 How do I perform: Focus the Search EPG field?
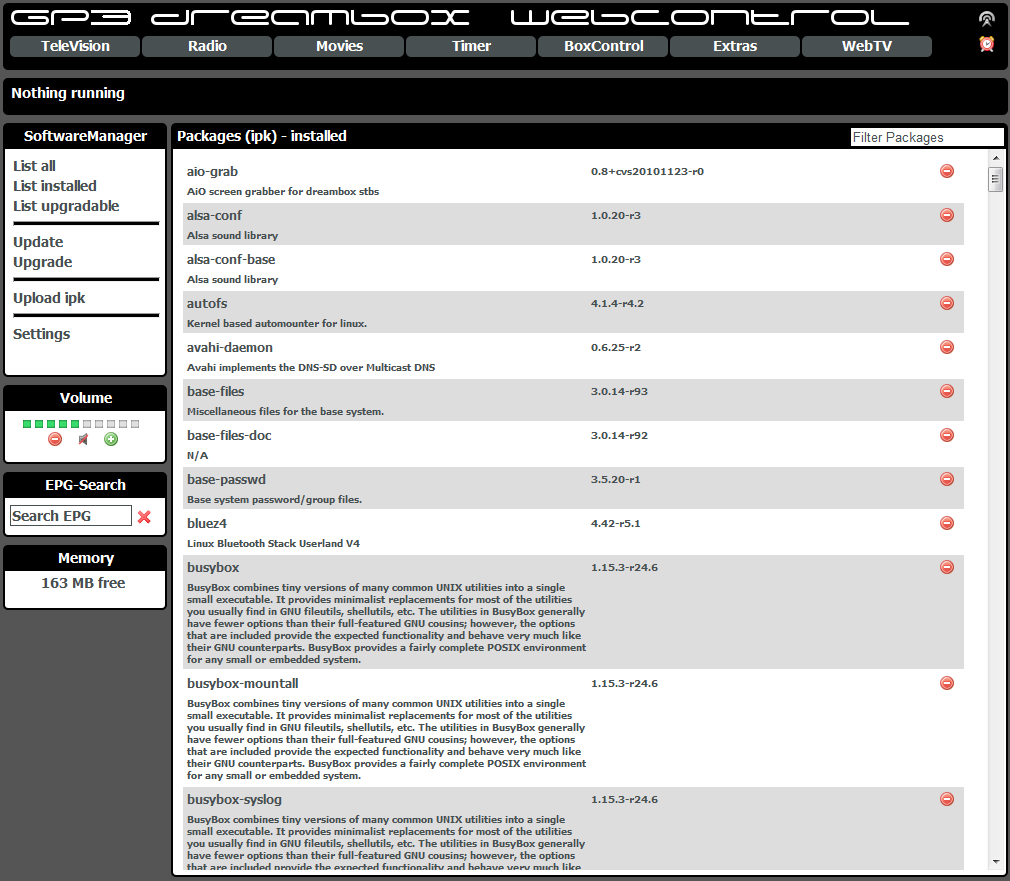coord(71,516)
